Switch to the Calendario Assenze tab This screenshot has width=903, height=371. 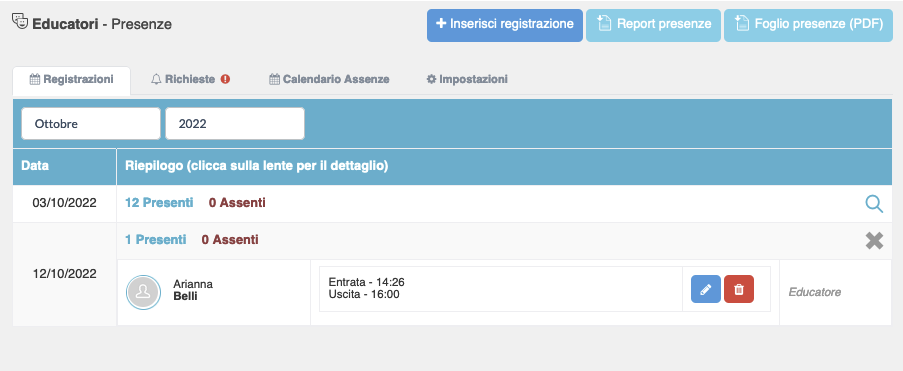pos(329,80)
